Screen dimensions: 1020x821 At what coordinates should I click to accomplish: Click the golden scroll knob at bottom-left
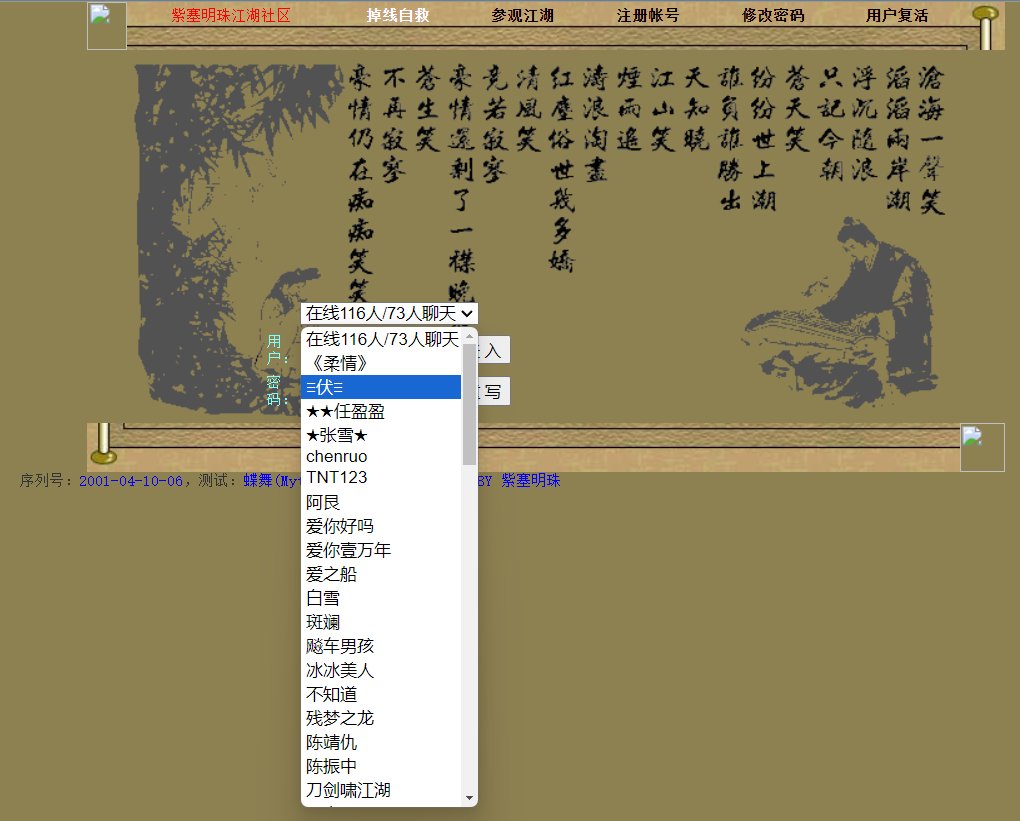point(103,444)
